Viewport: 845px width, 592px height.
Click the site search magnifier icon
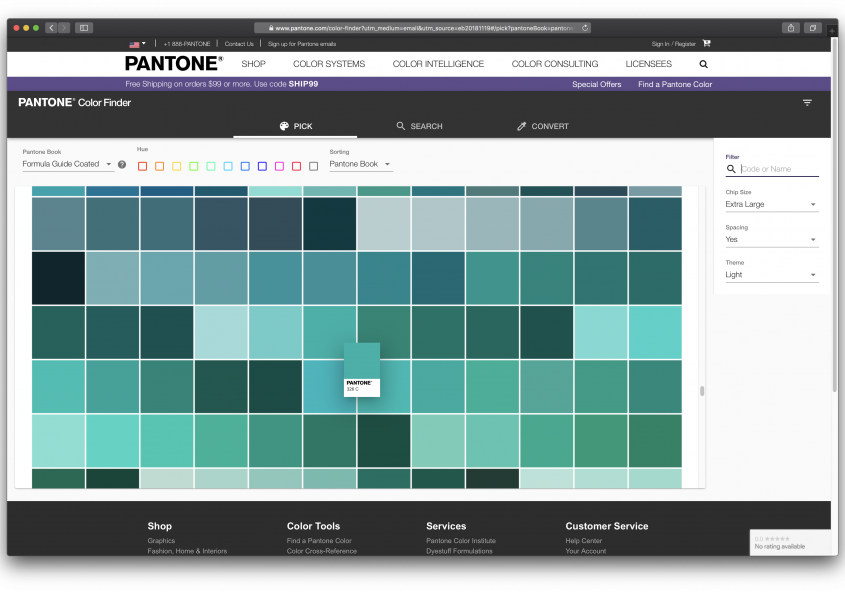point(703,64)
